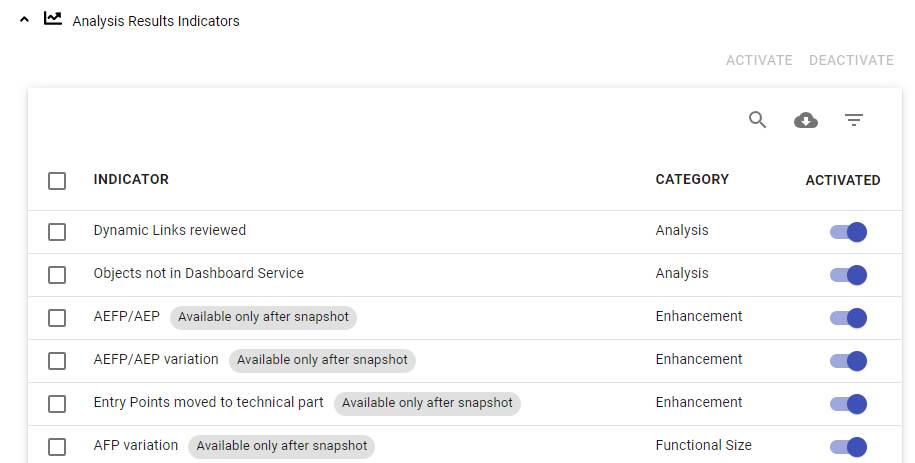Check the AFP variation row checkbox
This screenshot has width=915, height=463.
57,447
